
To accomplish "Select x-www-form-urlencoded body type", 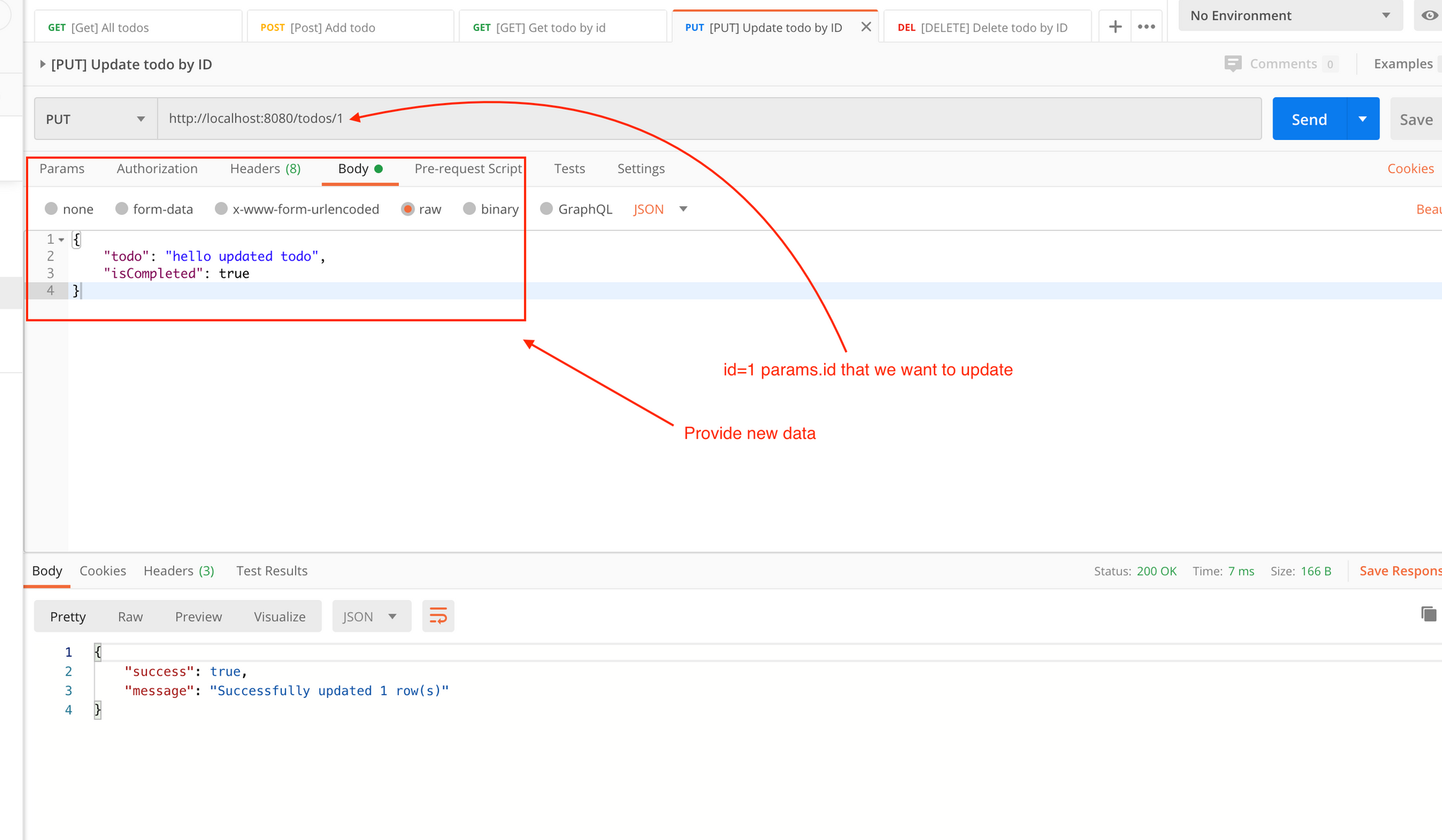I will coord(221,208).
